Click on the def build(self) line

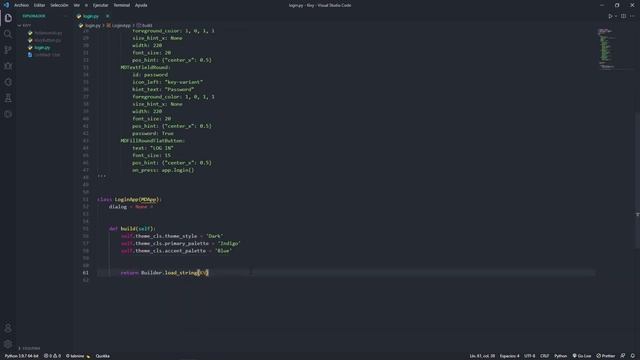pos(132,229)
